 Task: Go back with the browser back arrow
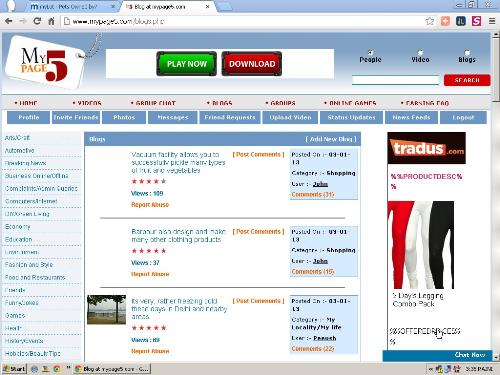click(x=9, y=21)
